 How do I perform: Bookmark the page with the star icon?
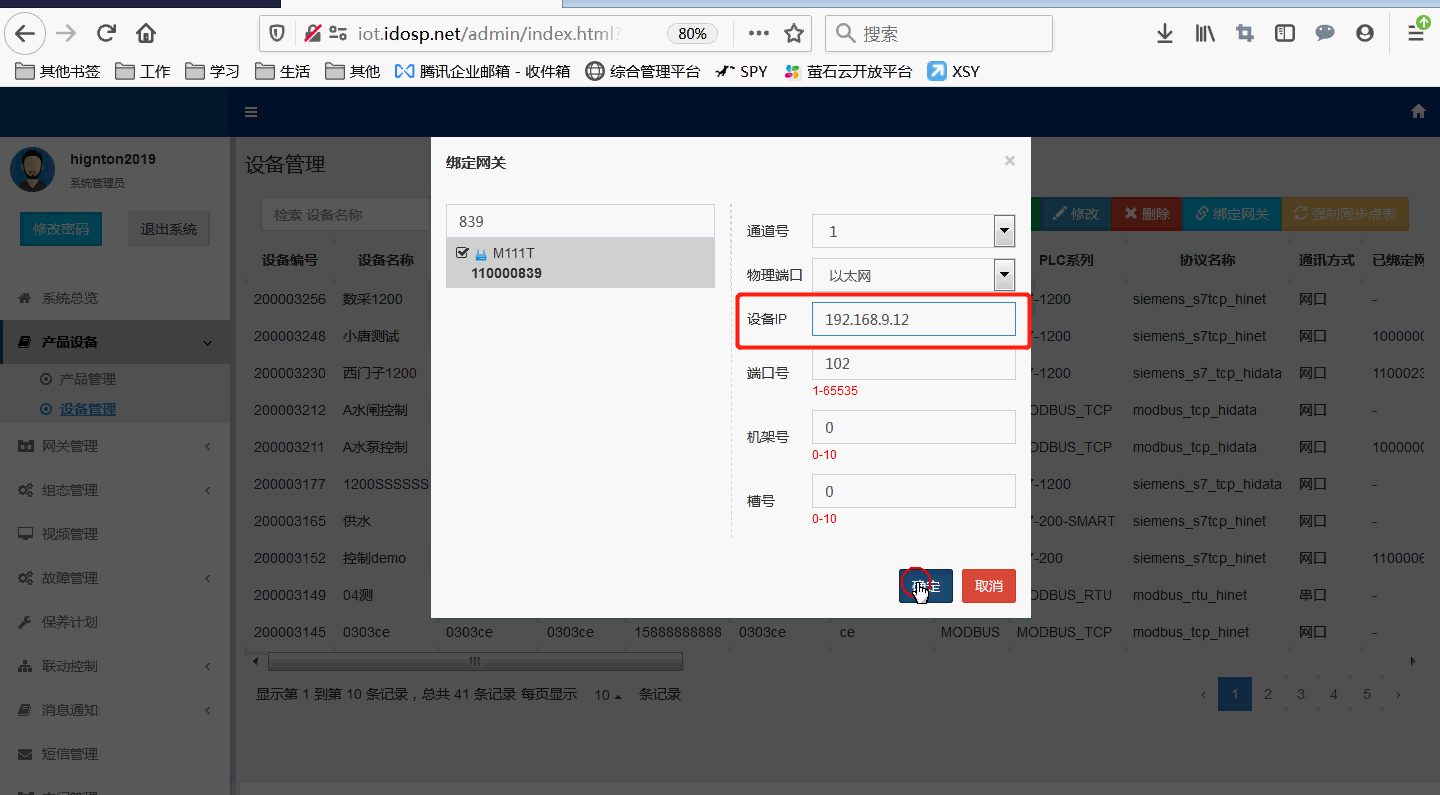point(794,33)
